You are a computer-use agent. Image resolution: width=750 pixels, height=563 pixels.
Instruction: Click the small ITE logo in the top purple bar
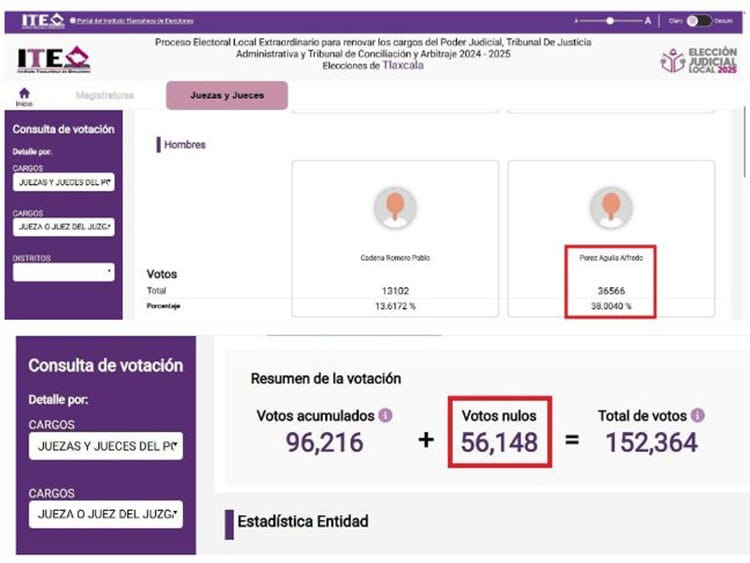[x=44, y=19]
